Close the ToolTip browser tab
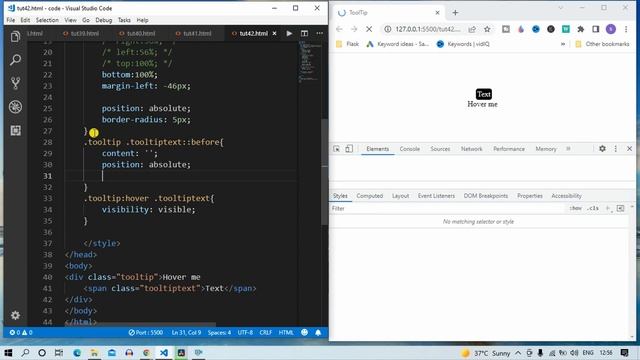 pos(437,13)
